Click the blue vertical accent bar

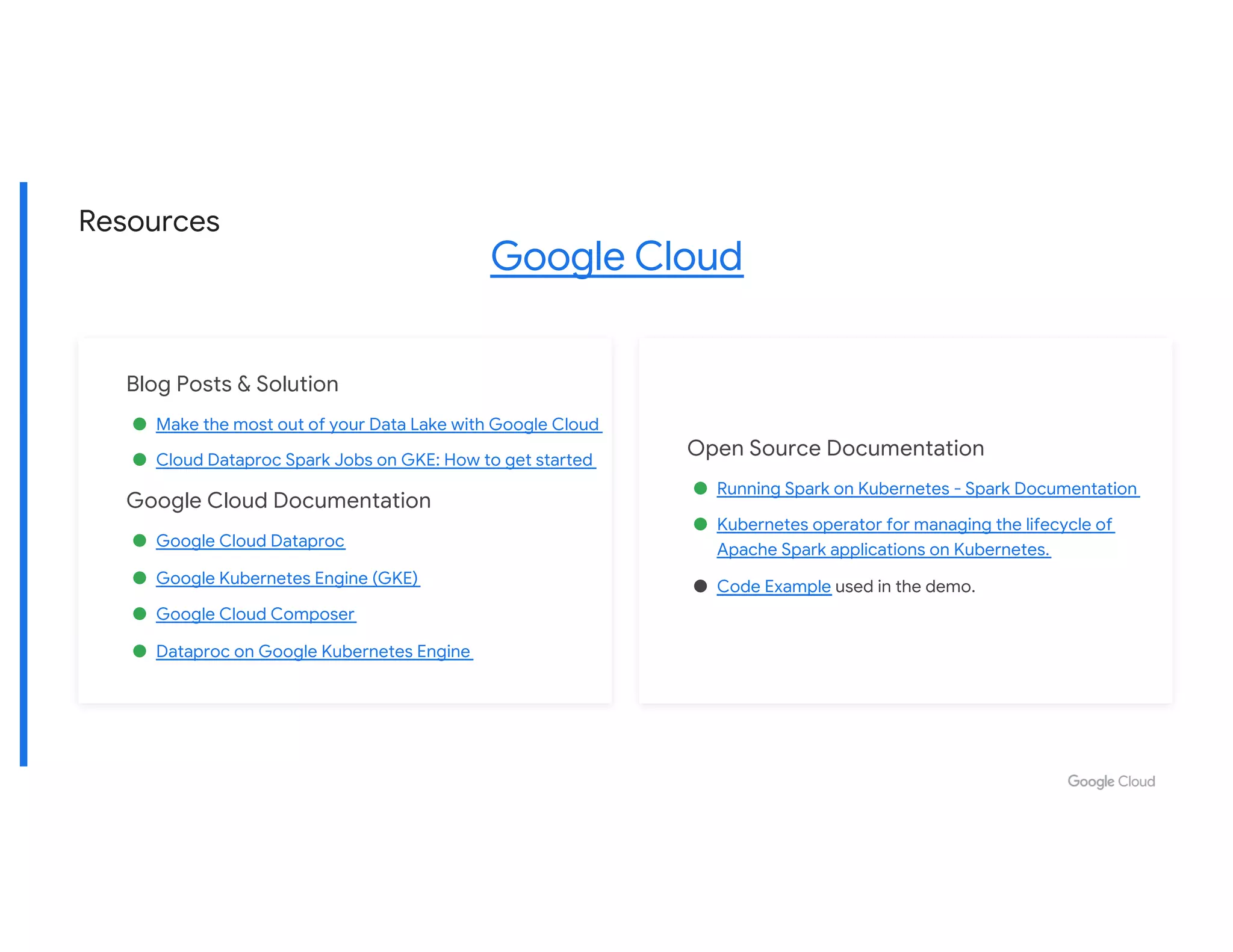23,474
